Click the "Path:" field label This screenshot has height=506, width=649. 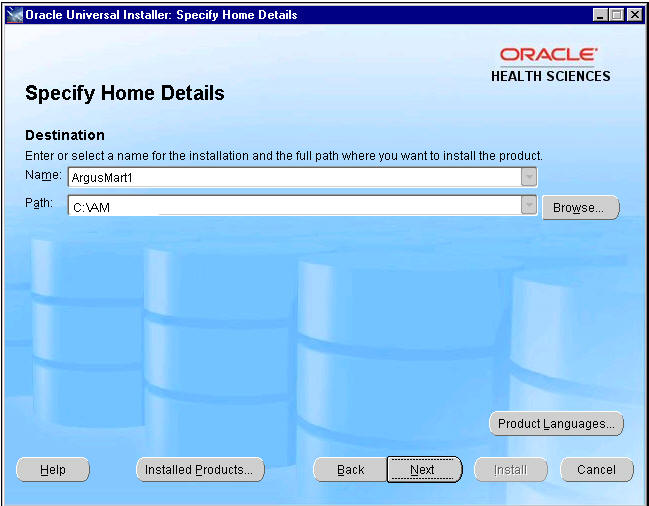pyautogui.click(x=39, y=203)
